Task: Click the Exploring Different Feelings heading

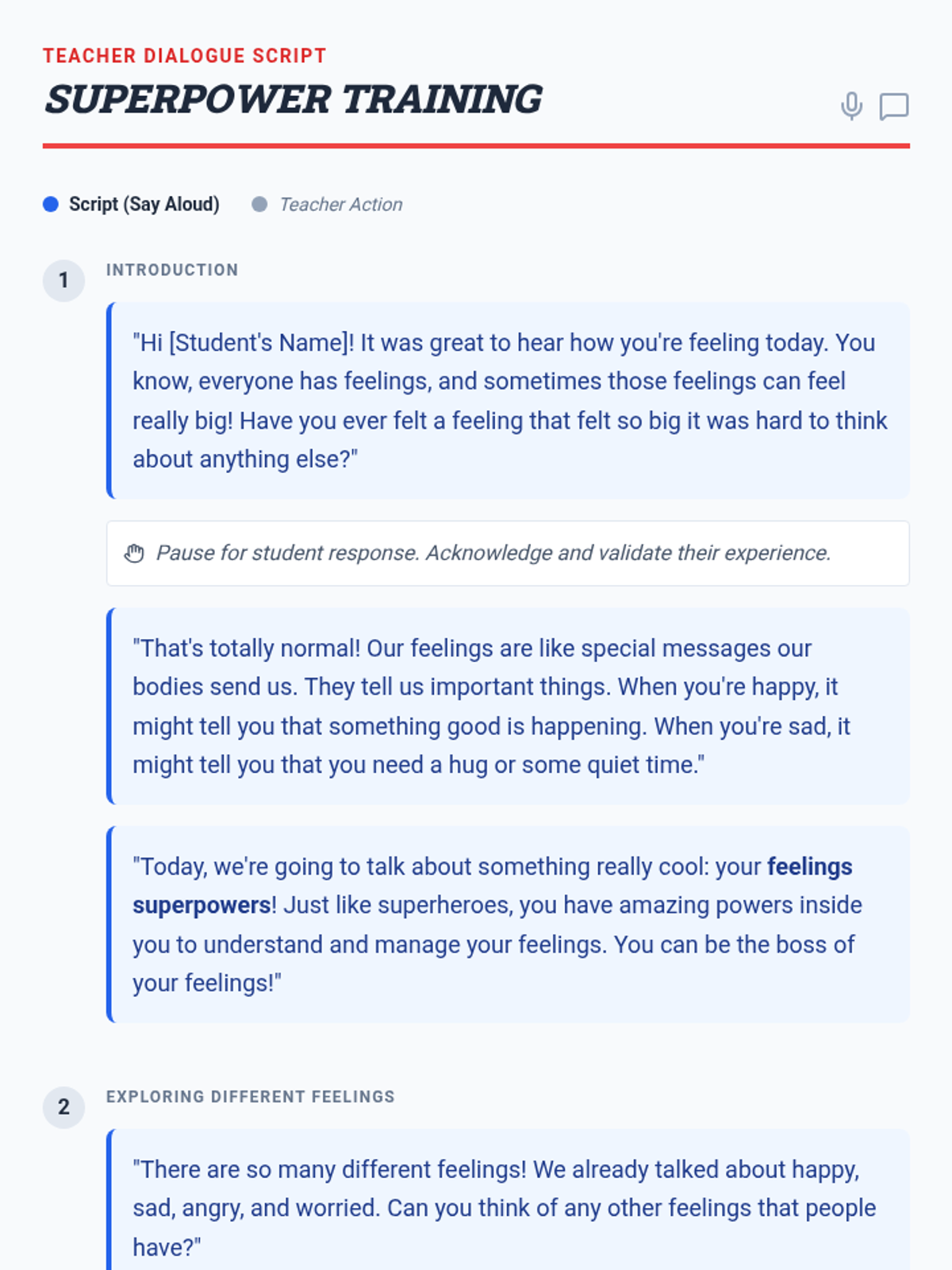Action: point(250,1097)
